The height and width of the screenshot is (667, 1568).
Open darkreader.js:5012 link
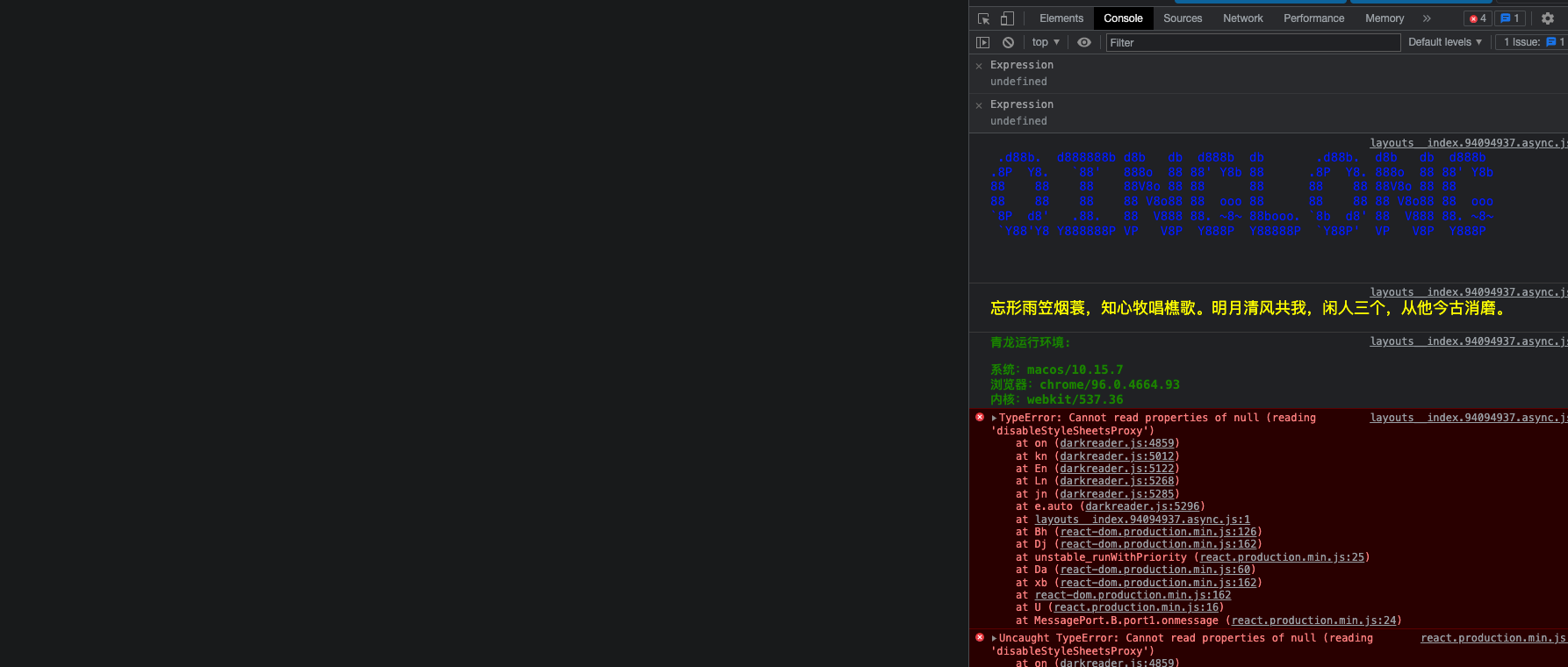[x=1117, y=456]
